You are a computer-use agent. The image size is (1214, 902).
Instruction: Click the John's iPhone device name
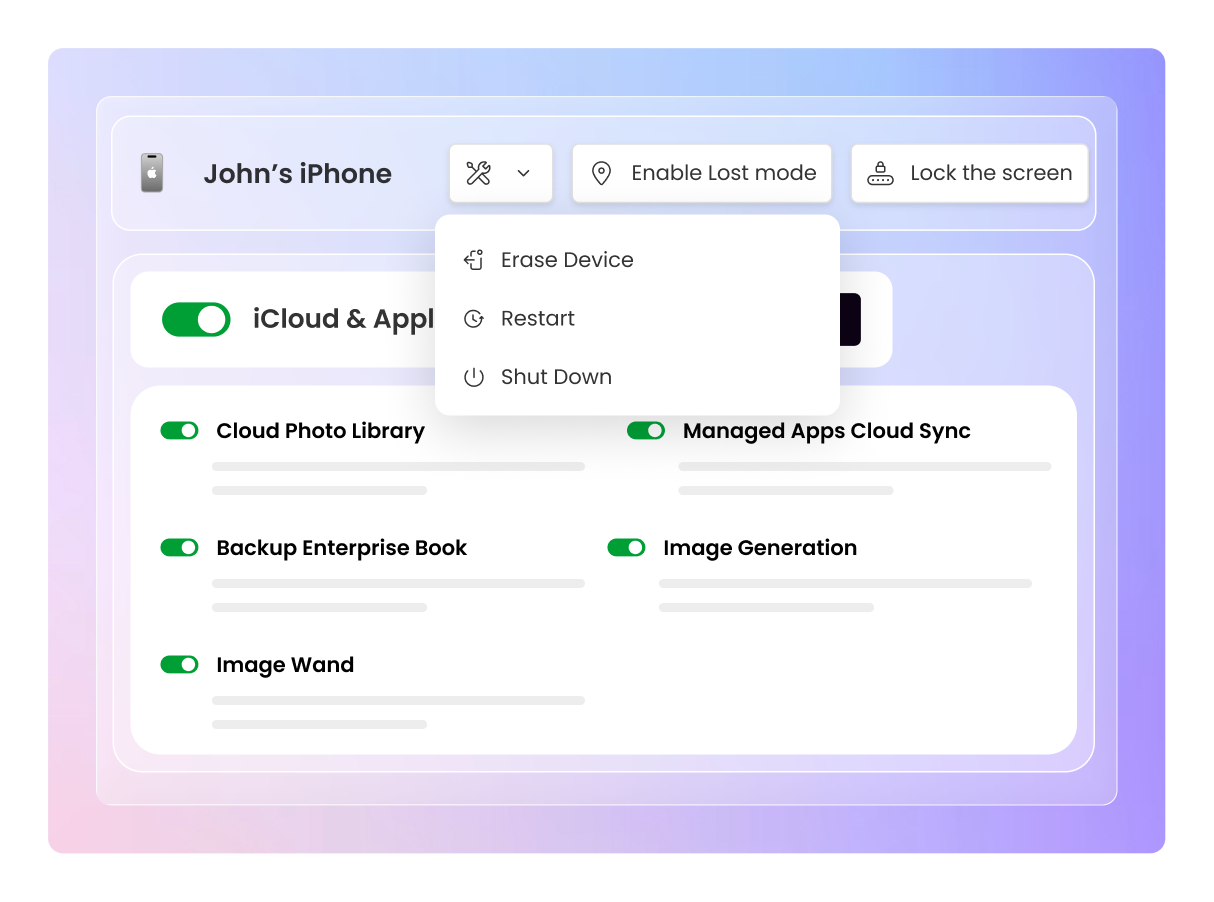[297, 174]
